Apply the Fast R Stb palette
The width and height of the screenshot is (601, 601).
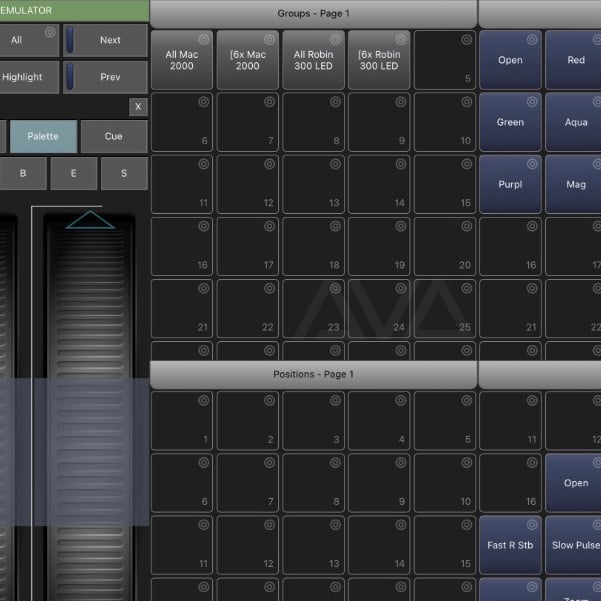(x=510, y=545)
